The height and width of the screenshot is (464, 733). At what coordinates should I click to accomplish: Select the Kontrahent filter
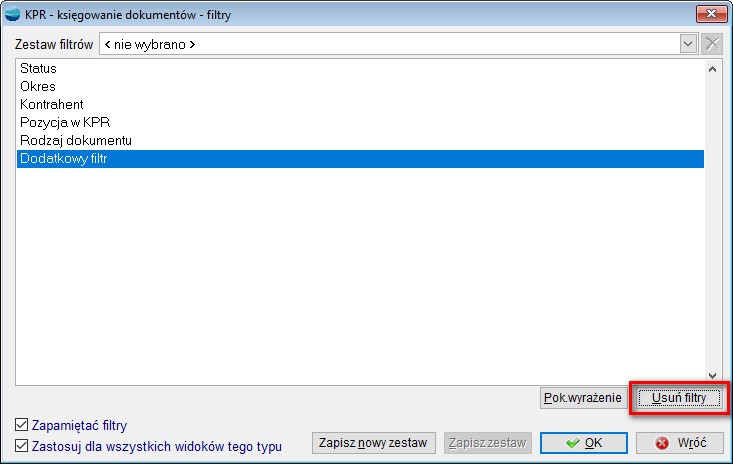(51, 104)
